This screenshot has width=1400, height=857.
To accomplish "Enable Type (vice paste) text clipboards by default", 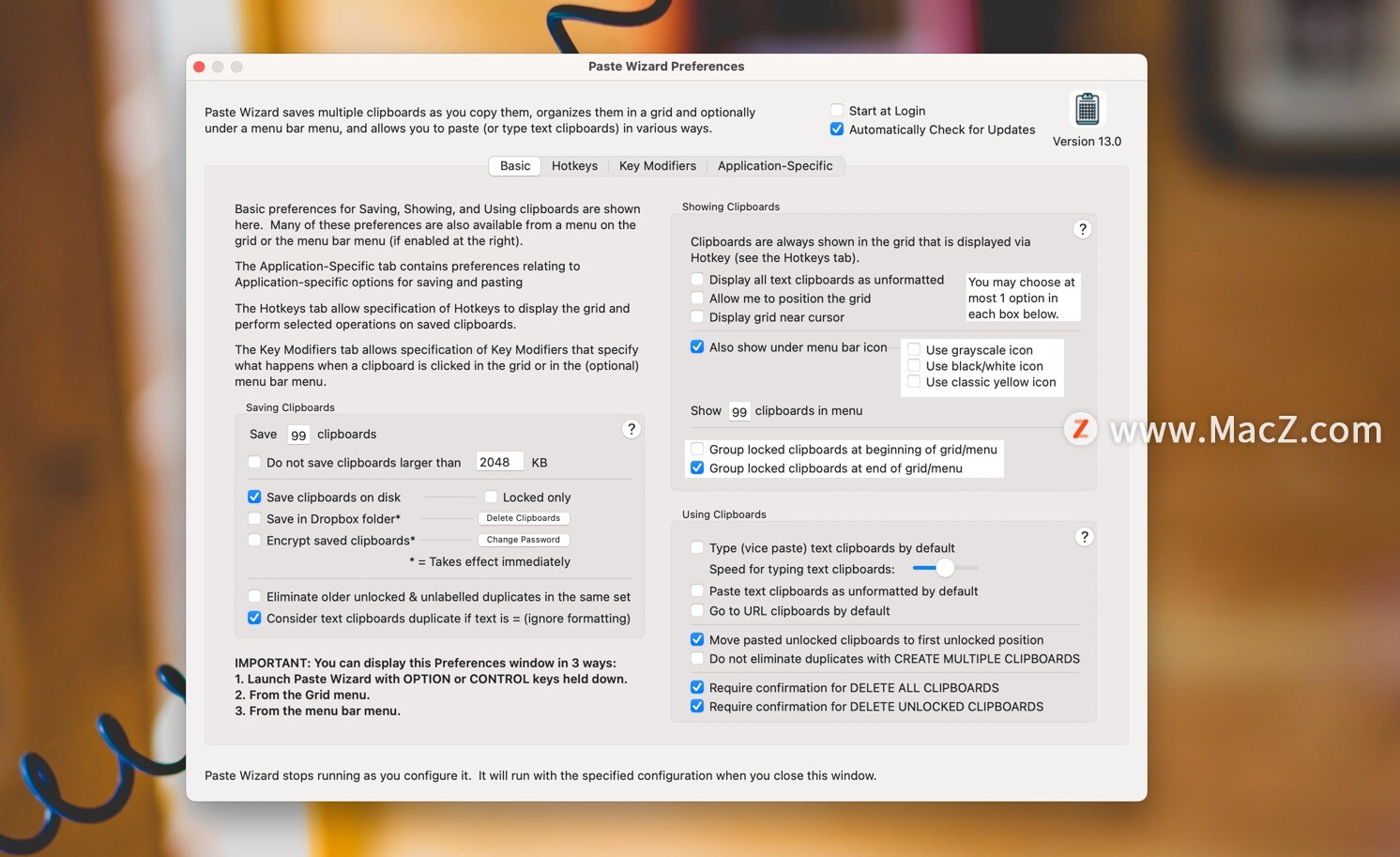I will click(x=697, y=547).
